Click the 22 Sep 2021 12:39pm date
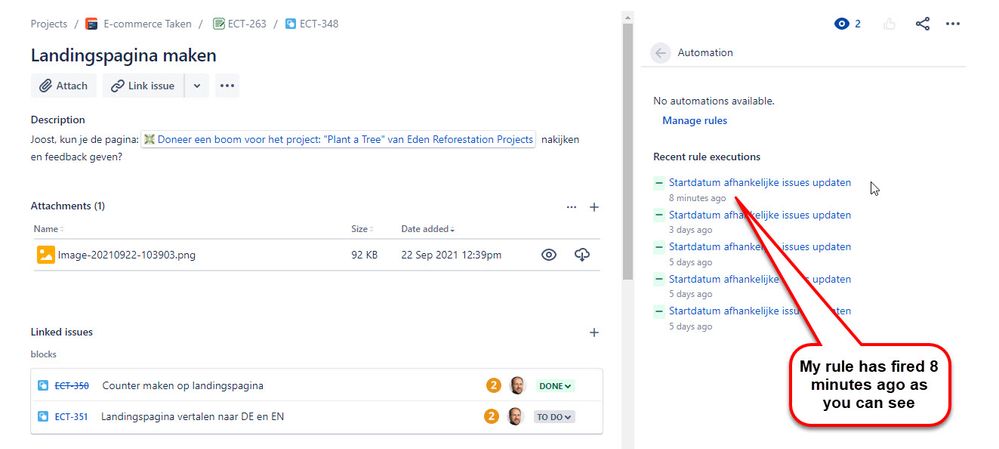Screen dimensions: 999x449 click(x=451, y=255)
